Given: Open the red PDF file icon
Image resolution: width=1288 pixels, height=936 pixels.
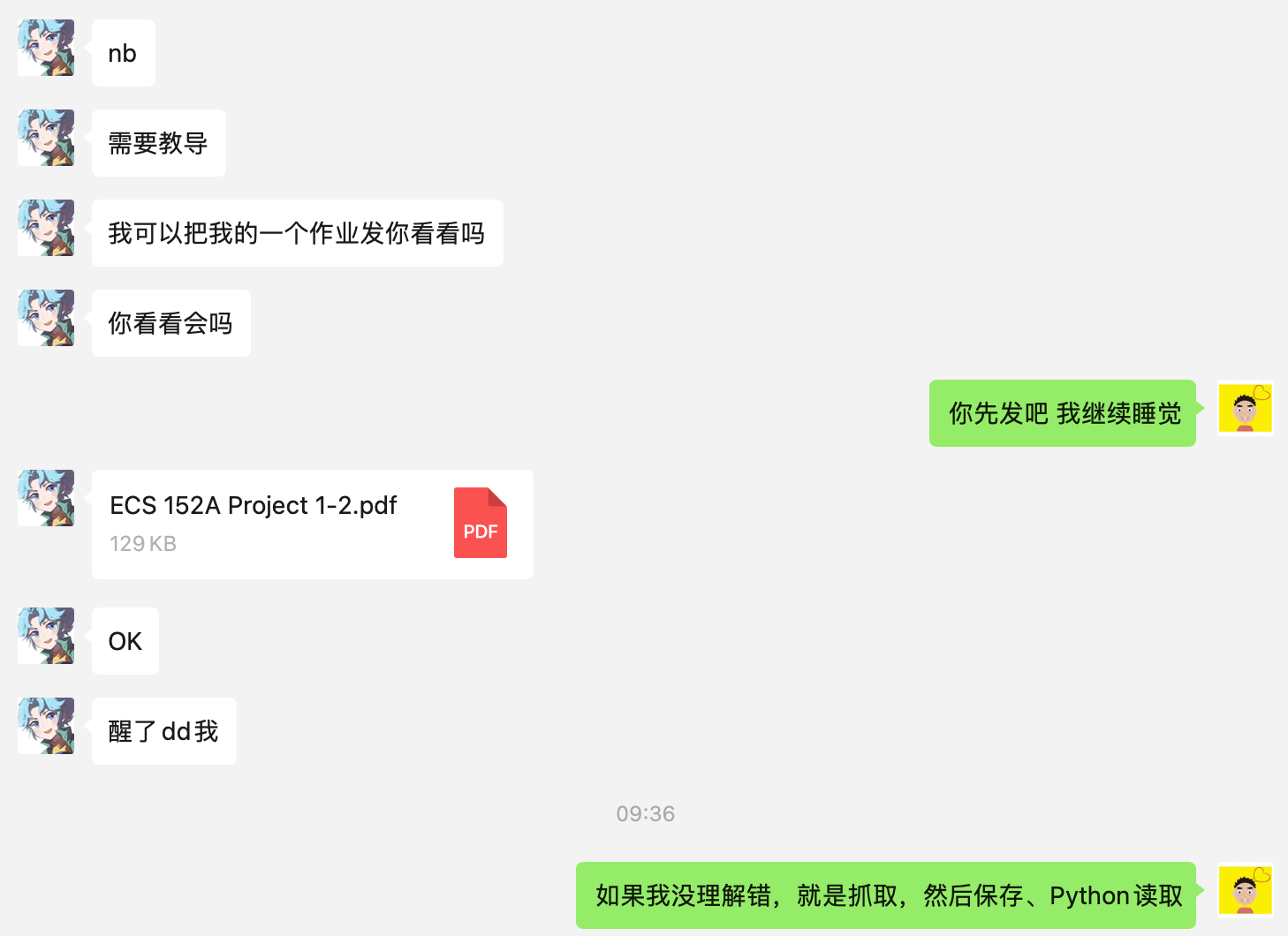Looking at the screenshot, I should 481,523.
